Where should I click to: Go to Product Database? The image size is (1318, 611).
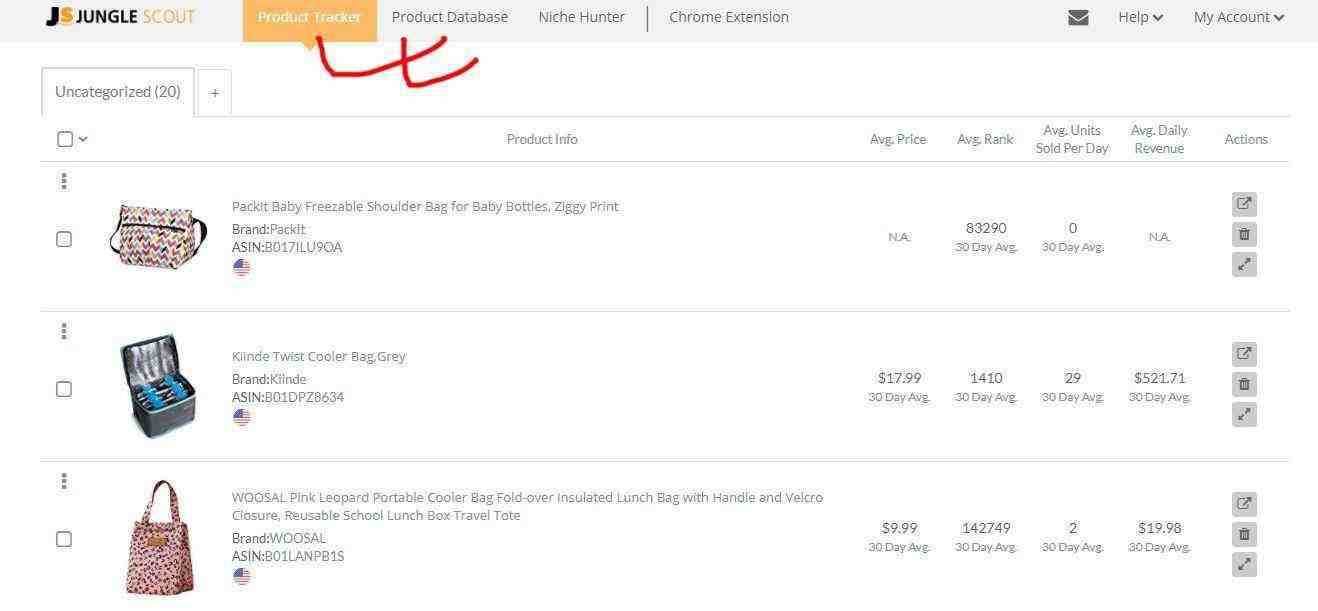[x=450, y=17]
